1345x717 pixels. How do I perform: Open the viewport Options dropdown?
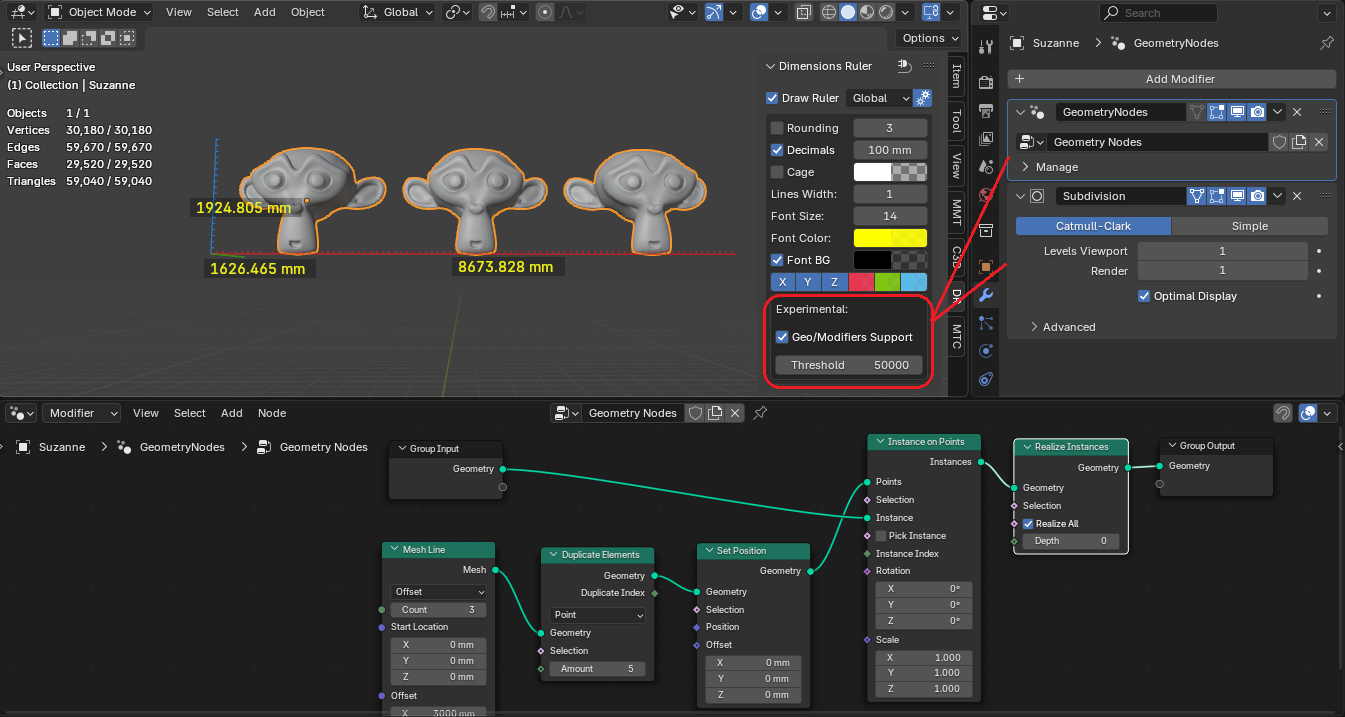click(x=929, y=38)
